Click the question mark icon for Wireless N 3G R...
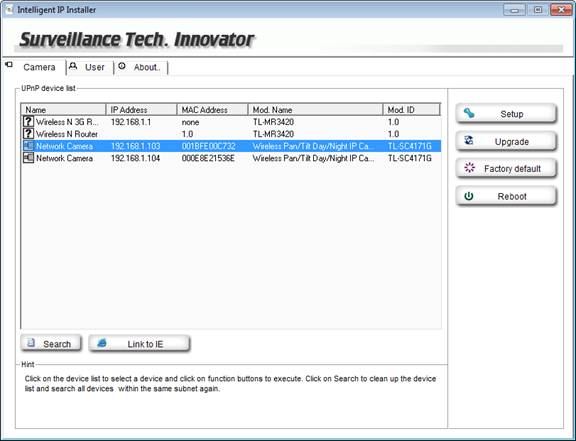The height and width of the screenshot is (441, 576). point(28,122)
